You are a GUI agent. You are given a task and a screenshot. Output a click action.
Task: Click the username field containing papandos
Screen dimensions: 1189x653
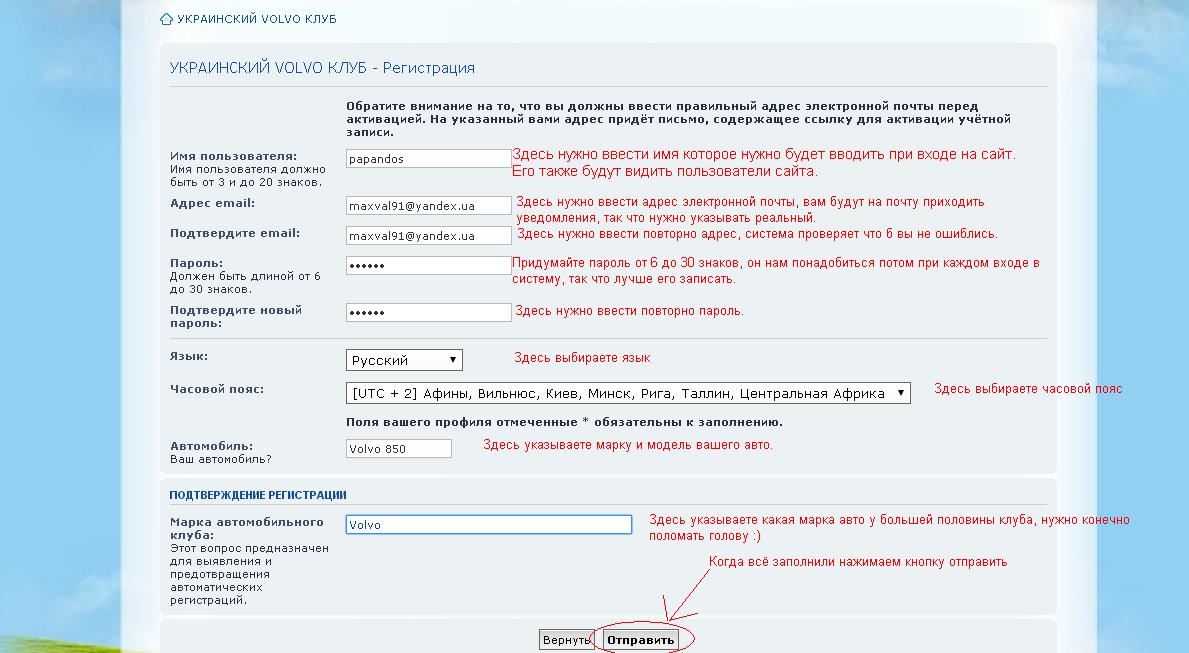click(x=428, y=158)
